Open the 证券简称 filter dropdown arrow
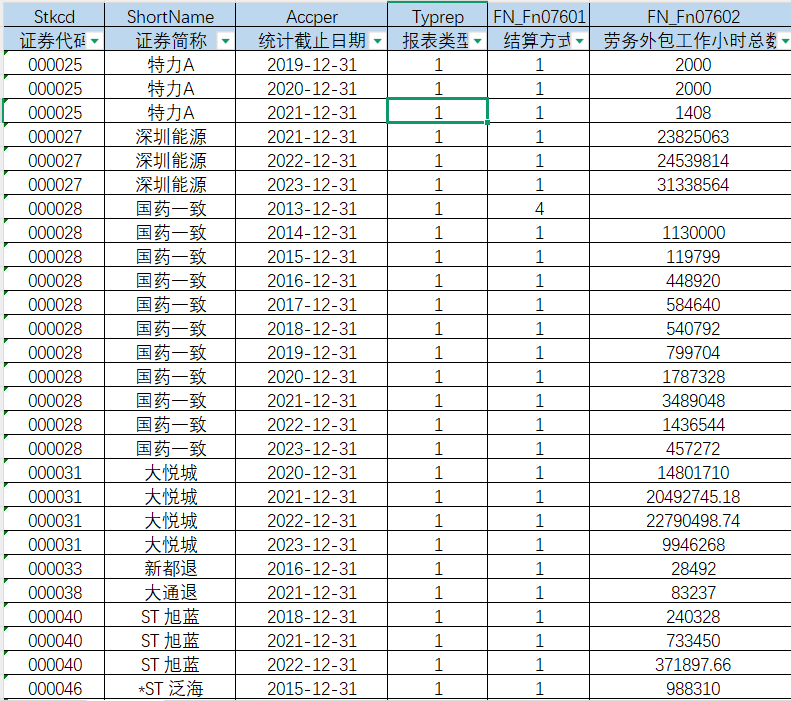 click(224, 41)
